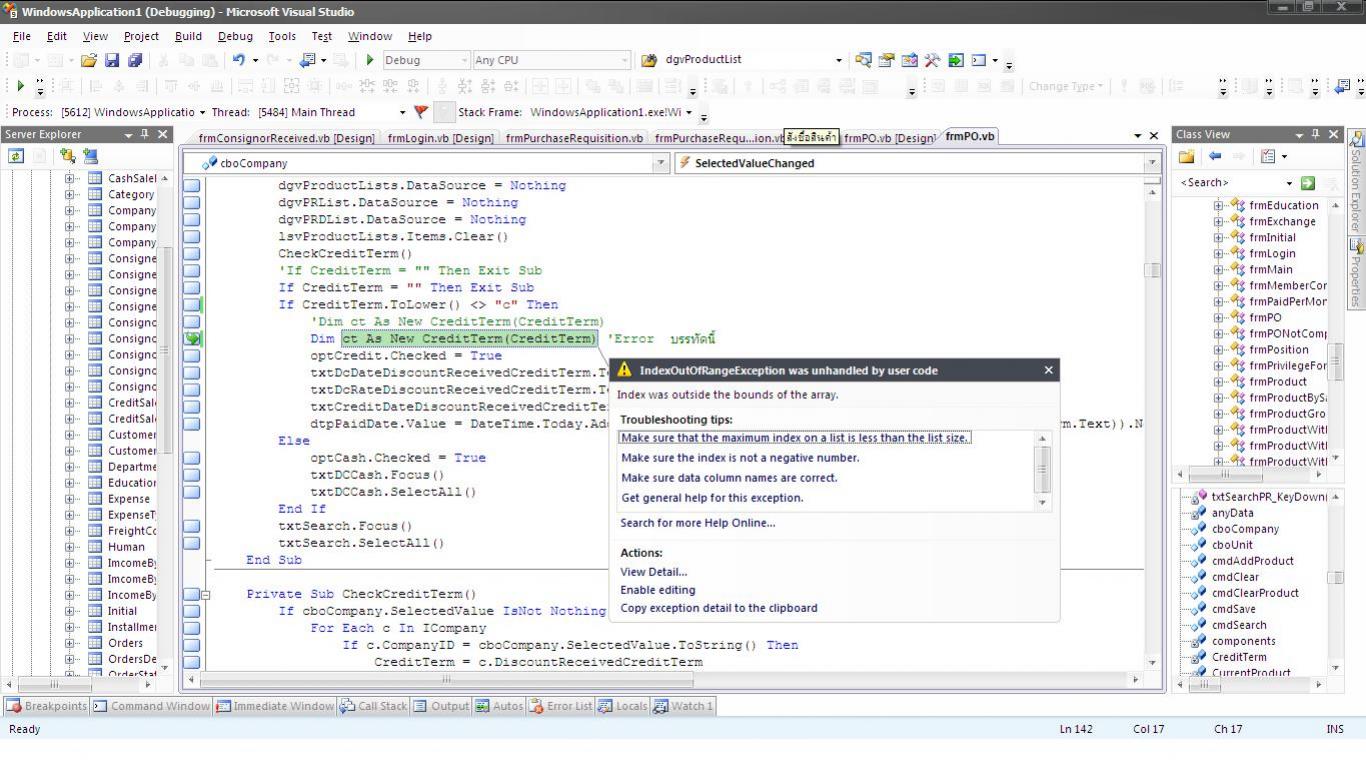1366x768 pixels.
Task: Click the Open File toolbar icon
Action: [x=89, y=61]
